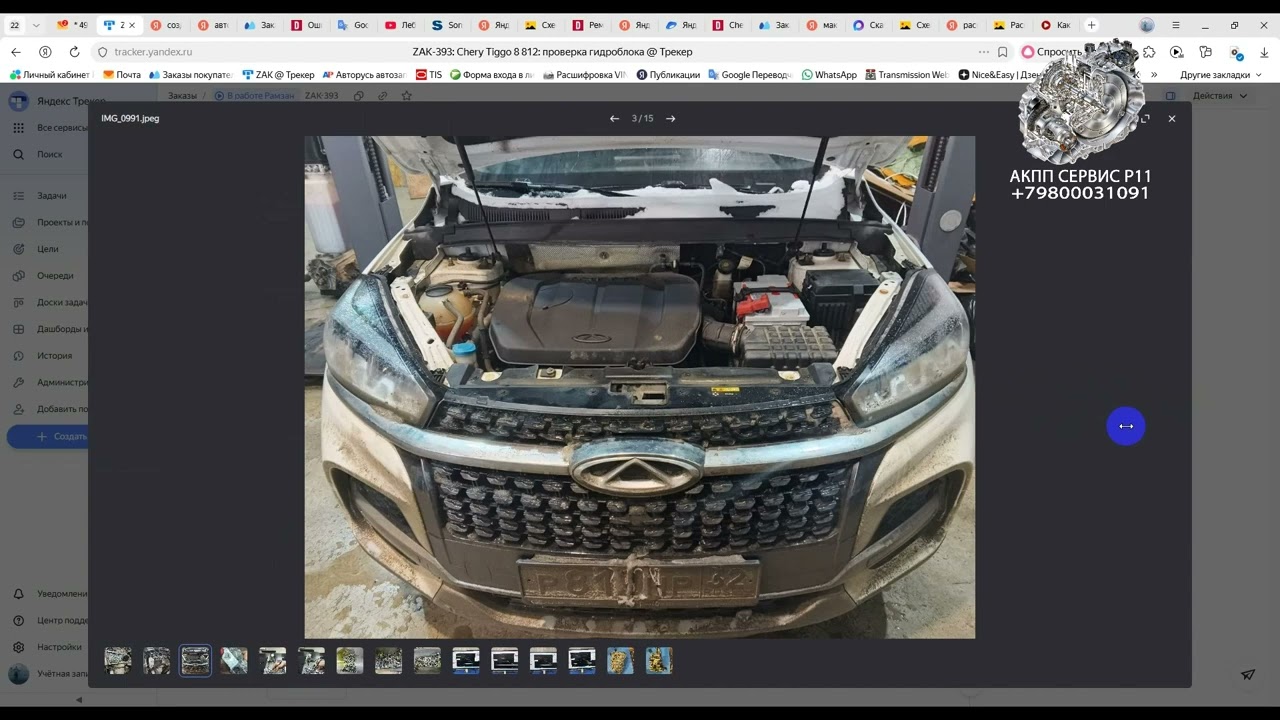Open the image viewer in fullscreen mode
The image size is (1280, 720).
coord(1145,118)
